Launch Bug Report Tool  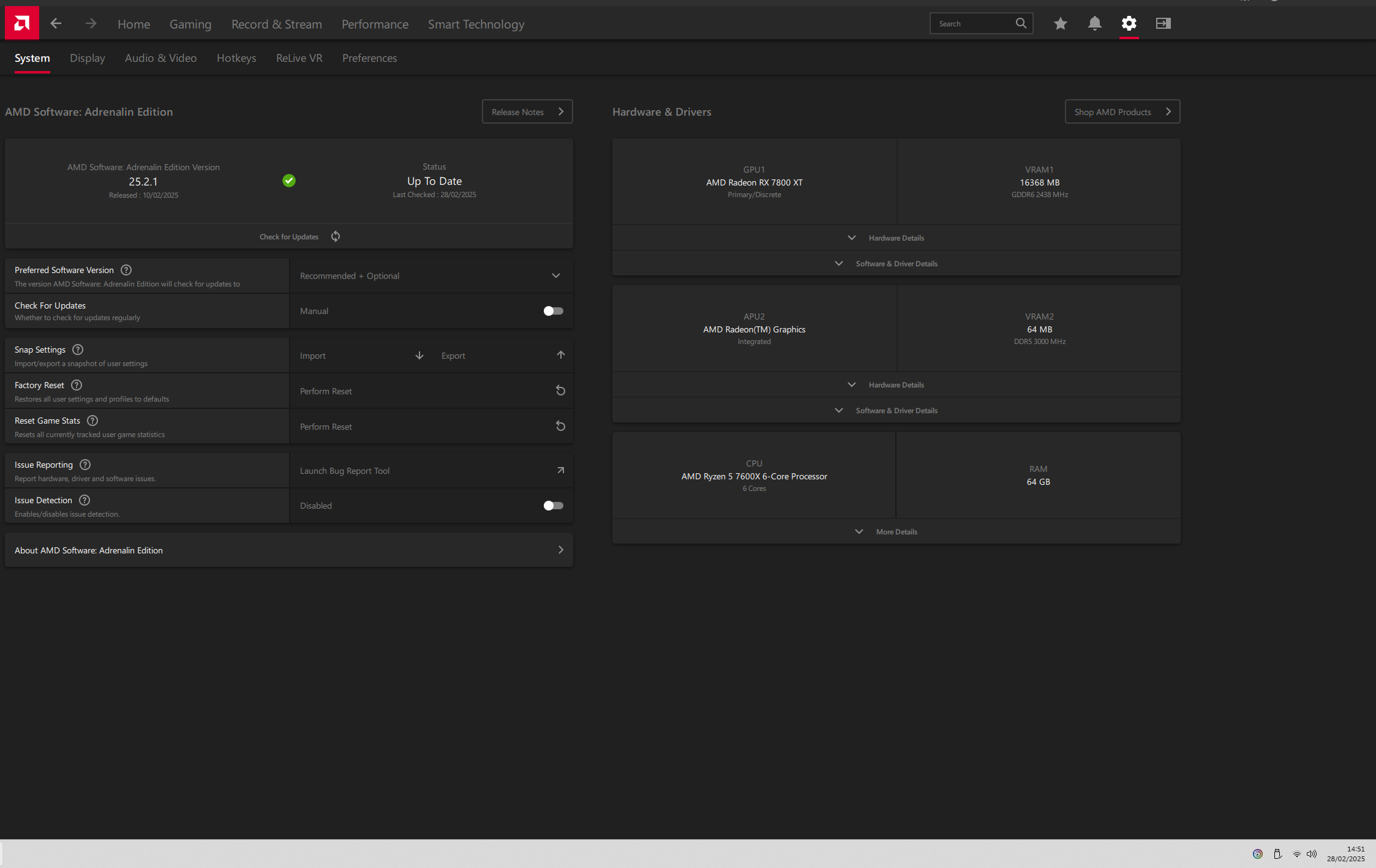(x=431, y=470)
